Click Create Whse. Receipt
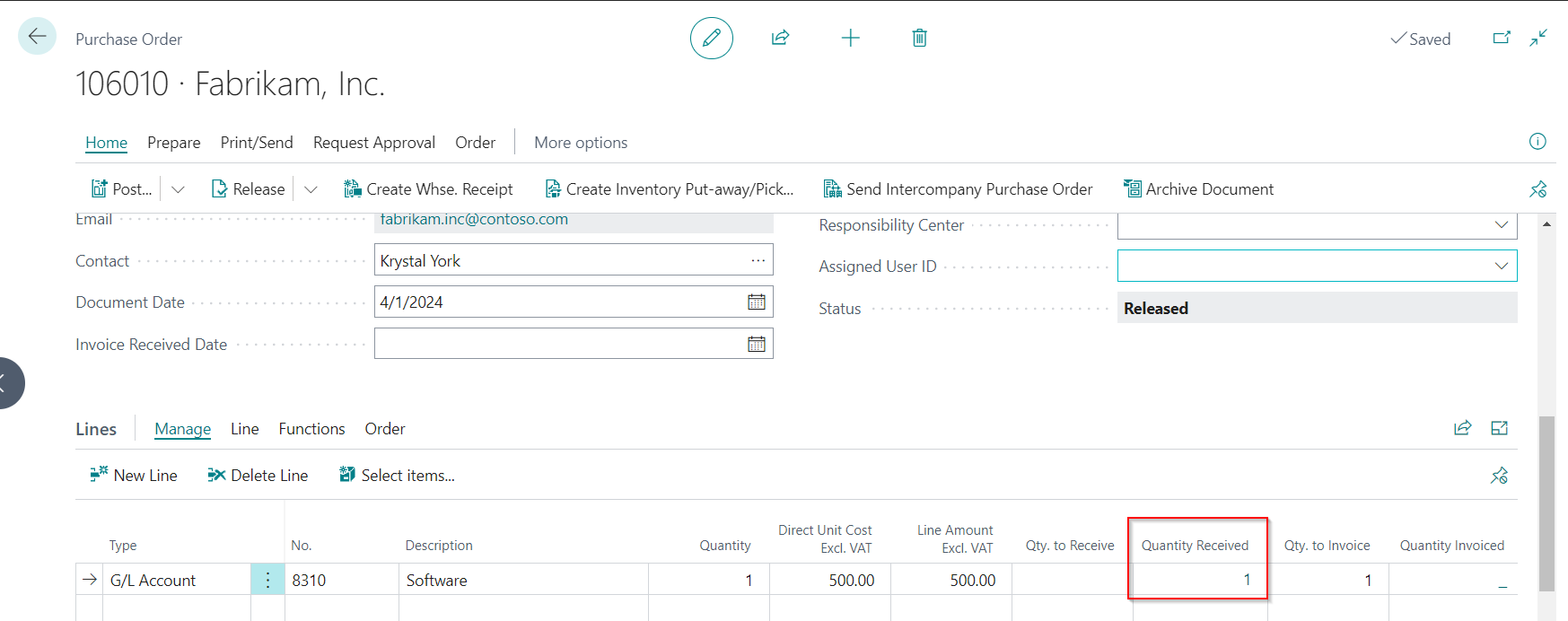This screenshot has width=1568, height=621. point(428,189)
